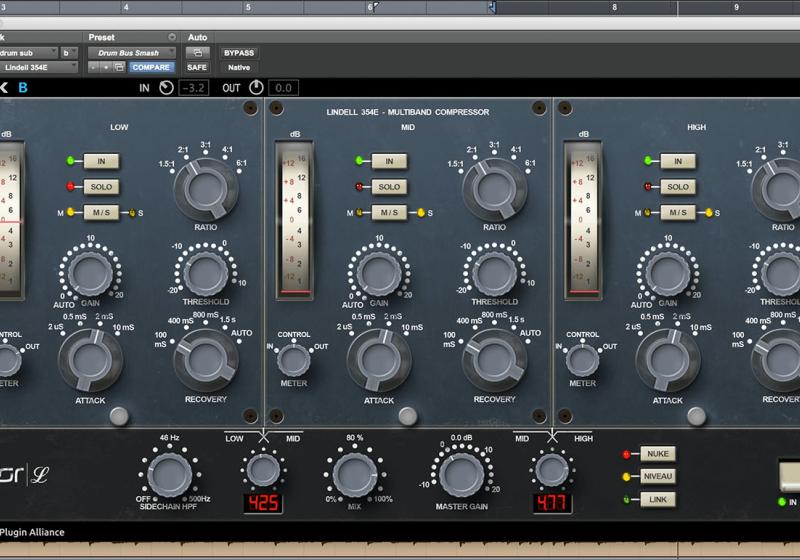Click the LOW band GAIN knob
This screenshot has height=560, width=800.
[x=90, y=273]
